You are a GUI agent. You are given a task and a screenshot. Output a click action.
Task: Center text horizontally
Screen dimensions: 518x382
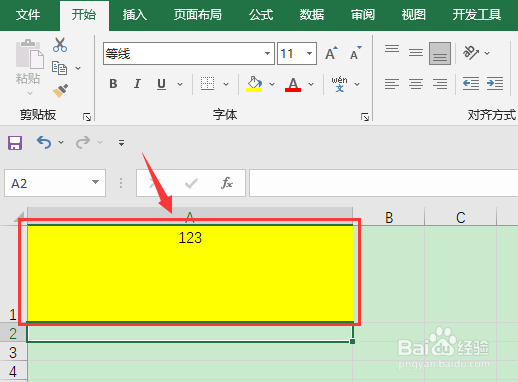click(416, 84)
